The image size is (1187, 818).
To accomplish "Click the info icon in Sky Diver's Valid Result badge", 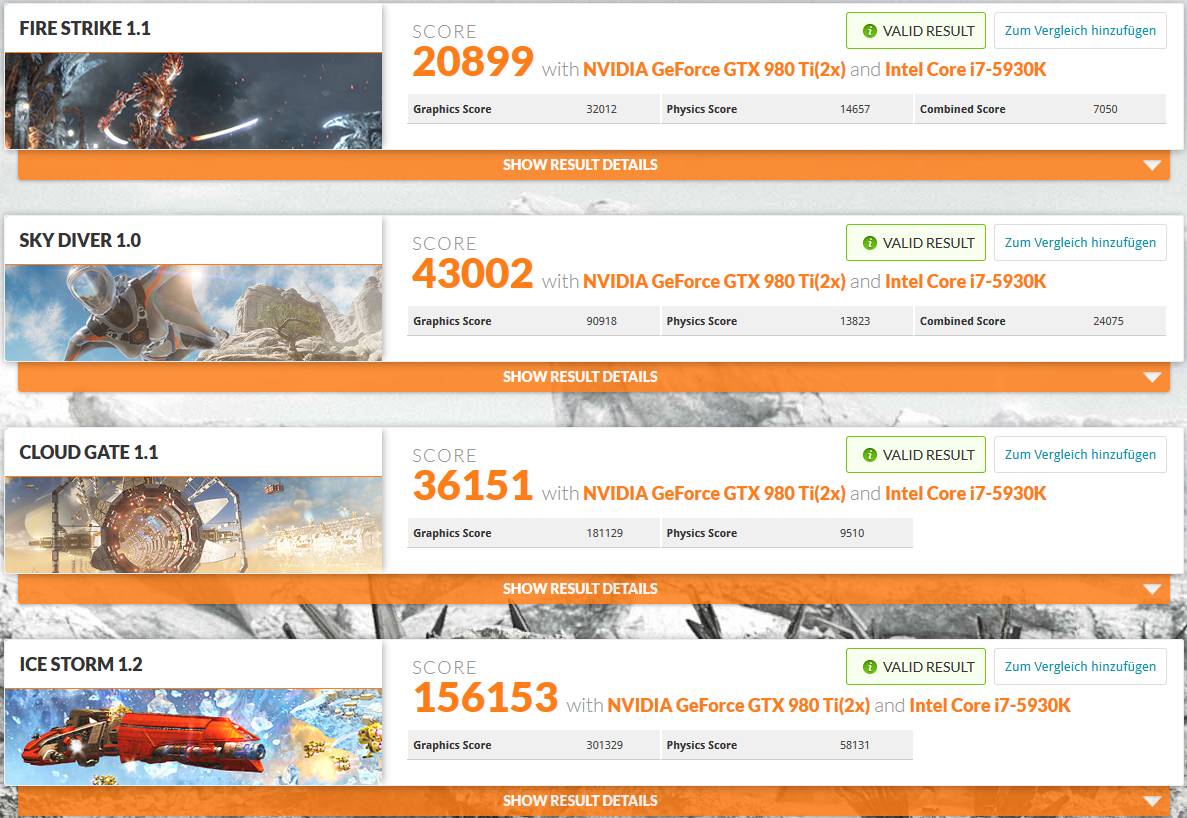I will click(870, 243).
